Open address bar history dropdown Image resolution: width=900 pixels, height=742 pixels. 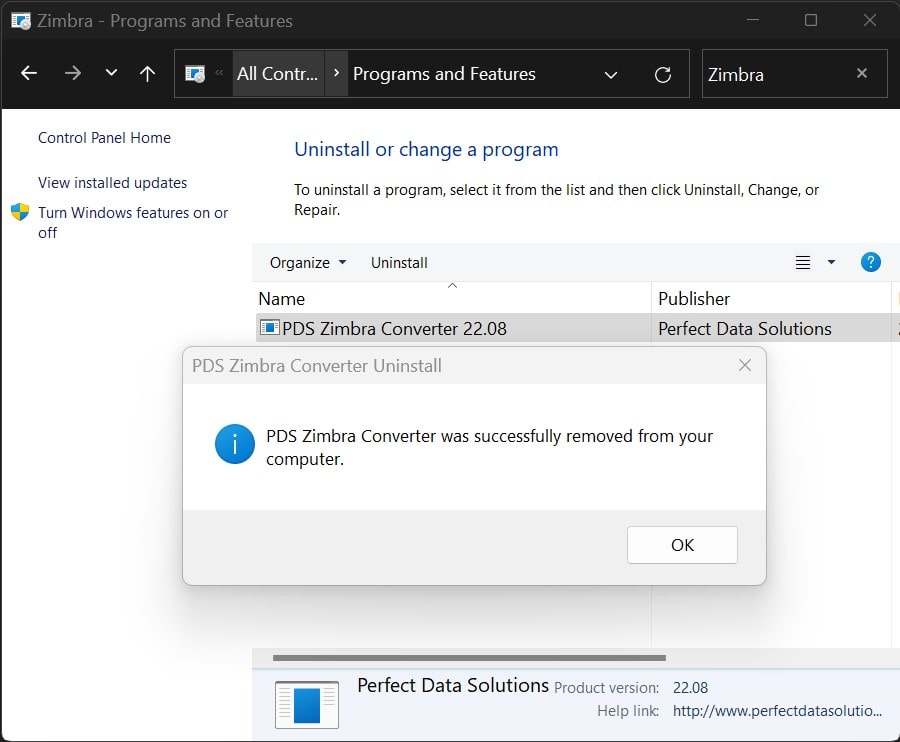[x=611, y=75]
